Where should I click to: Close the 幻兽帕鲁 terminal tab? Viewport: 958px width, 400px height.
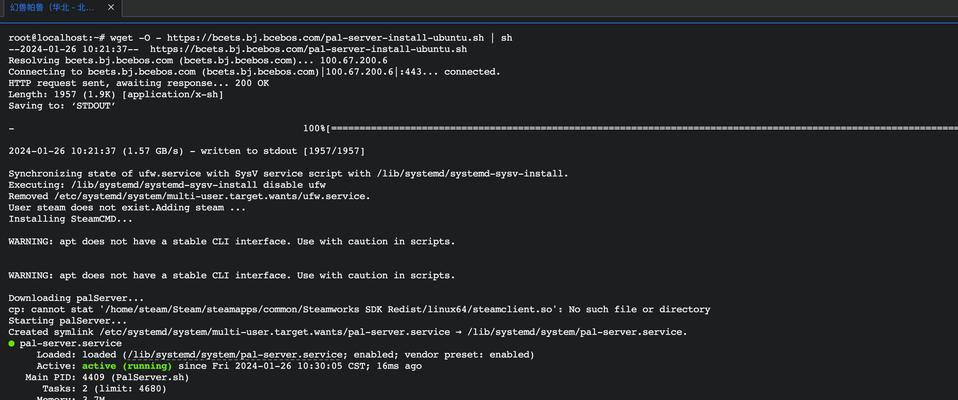[111, 8]
